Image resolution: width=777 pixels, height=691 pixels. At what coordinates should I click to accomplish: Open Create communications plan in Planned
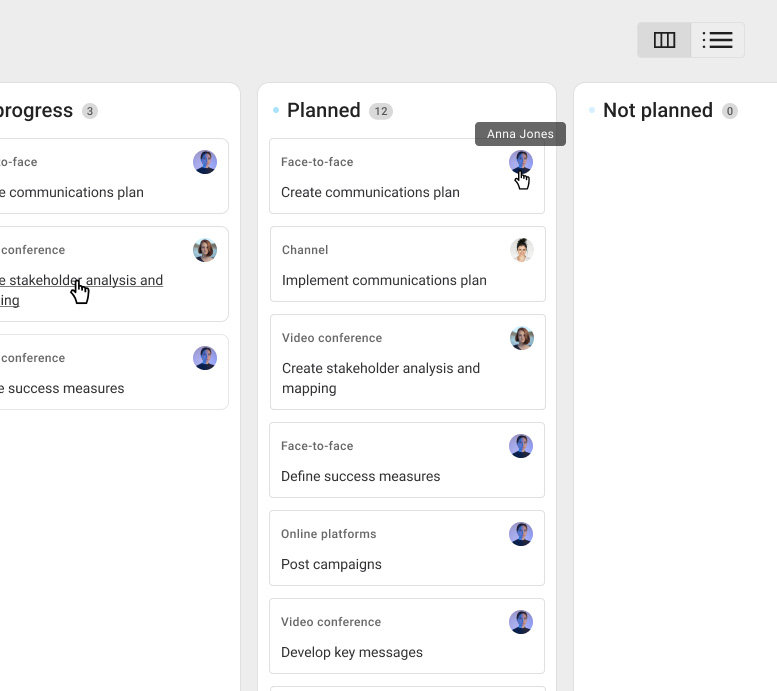click(370, 193)
